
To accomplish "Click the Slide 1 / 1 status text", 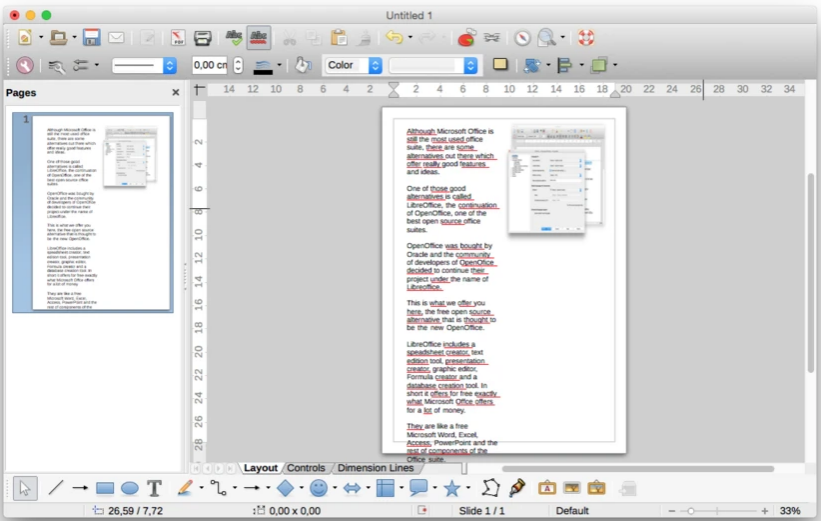I will pos(482,511).
